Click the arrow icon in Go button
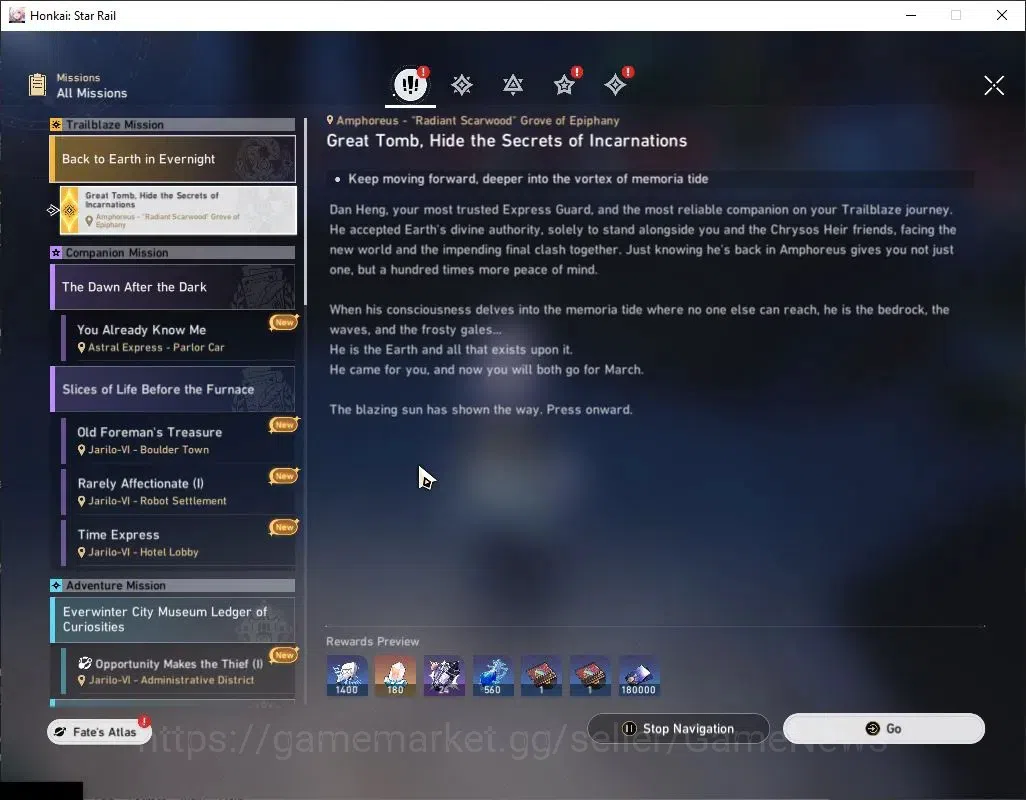The image size is (1026, 800). pos(872,728)
